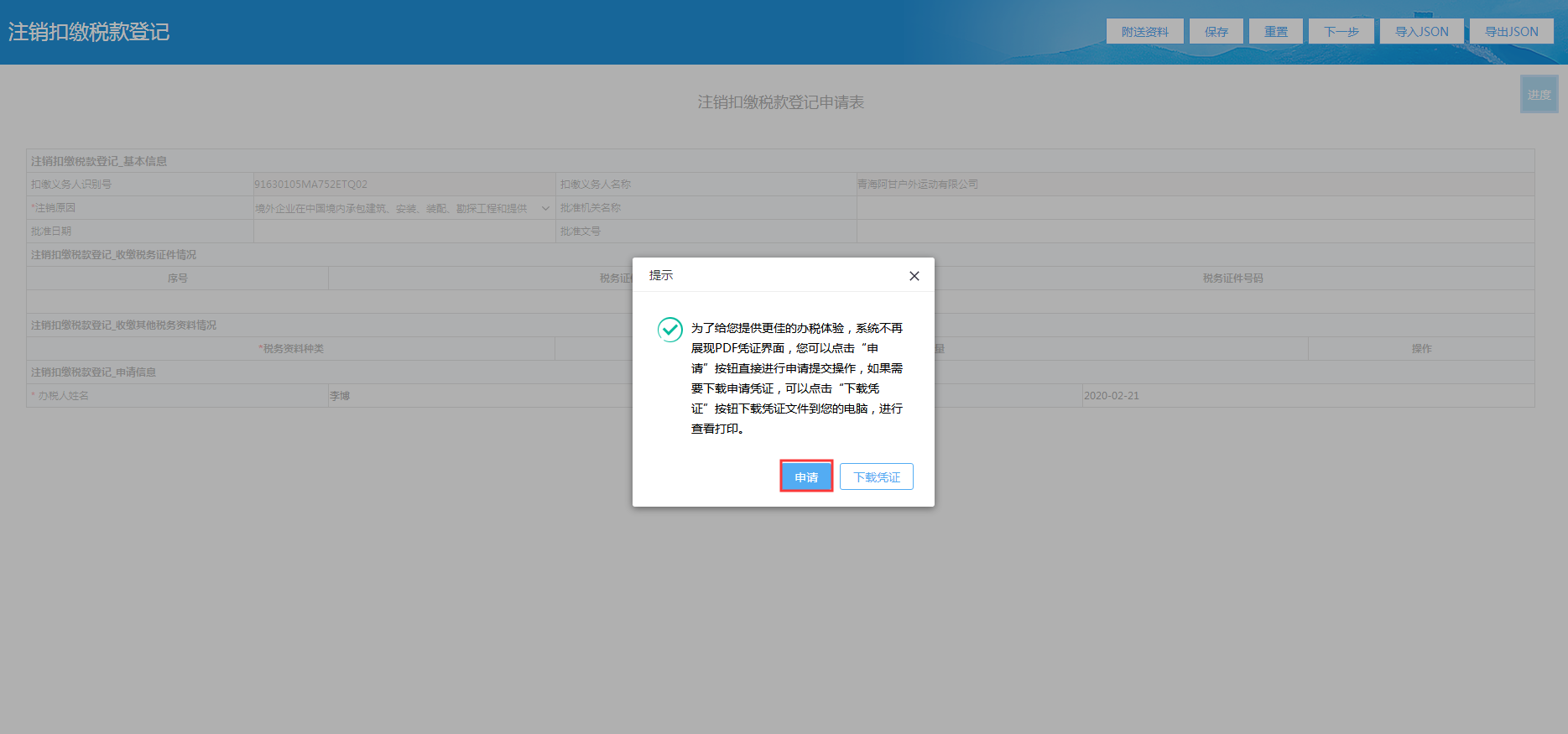The height and width of the screenshot is (734, 1568).
Task: Click the 注销扣缴税款登记_收缴其他税务资料情况 section header
Action: tap(123, 325)
